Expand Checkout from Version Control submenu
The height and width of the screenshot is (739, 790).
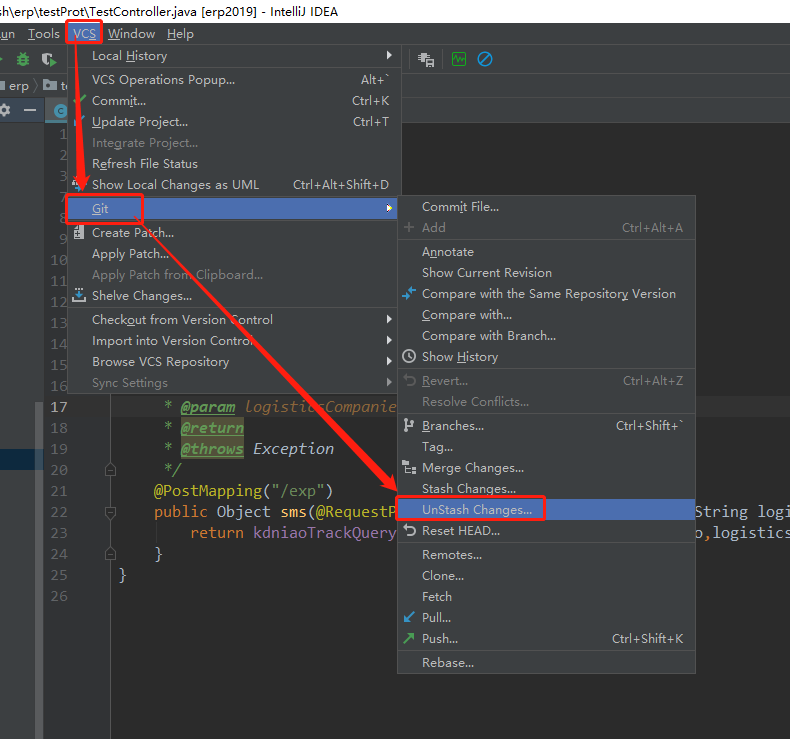pos(234,320)
